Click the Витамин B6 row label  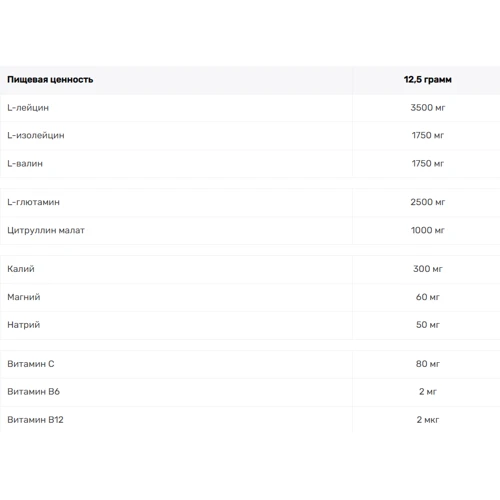click(x=33, y=392)
